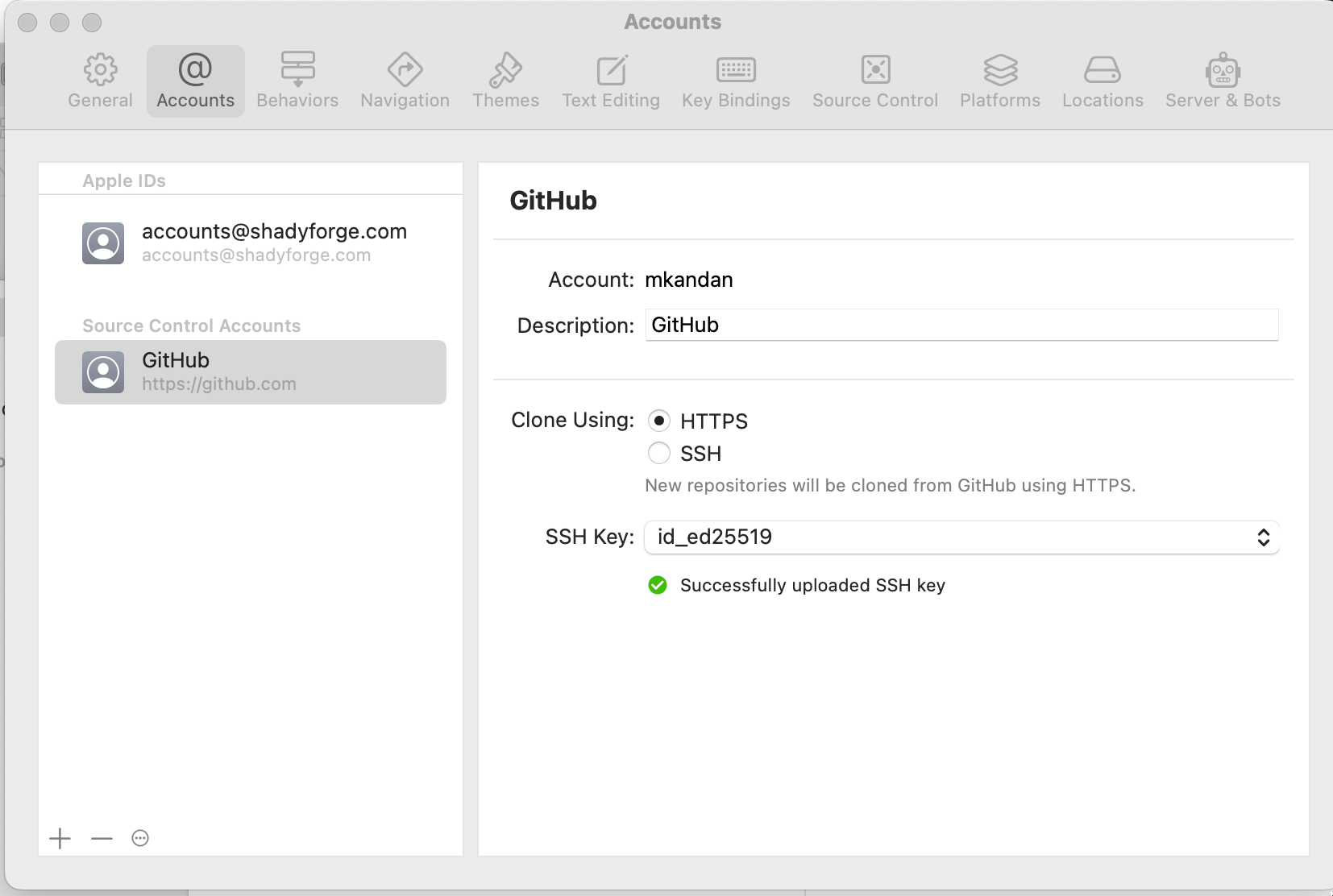This screenshot has height=896, width=1333.
Task: Open the Themes preferences
Action: pos(505,81)
